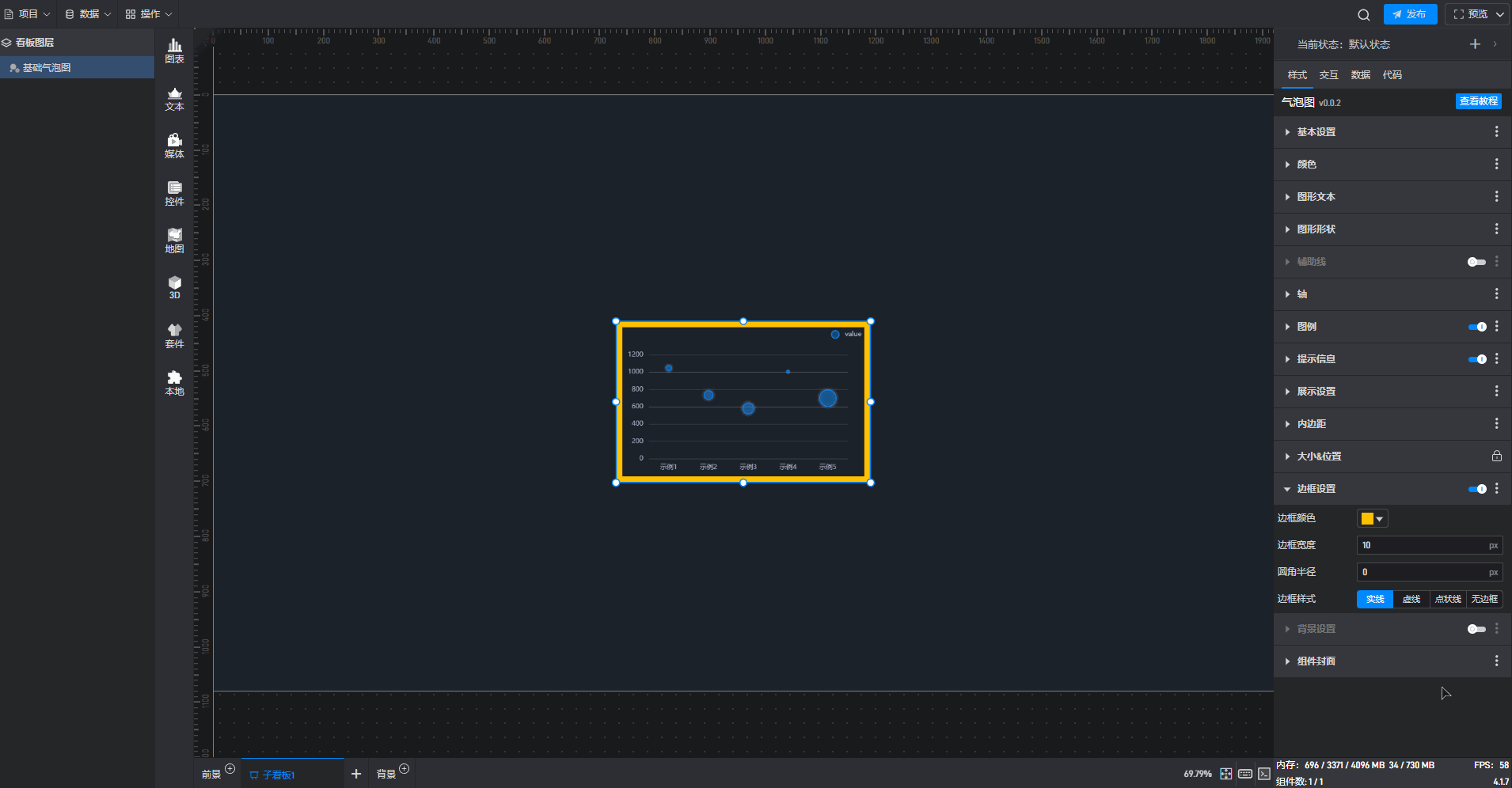Open the 本地 local components icon

tap(174, 384)
